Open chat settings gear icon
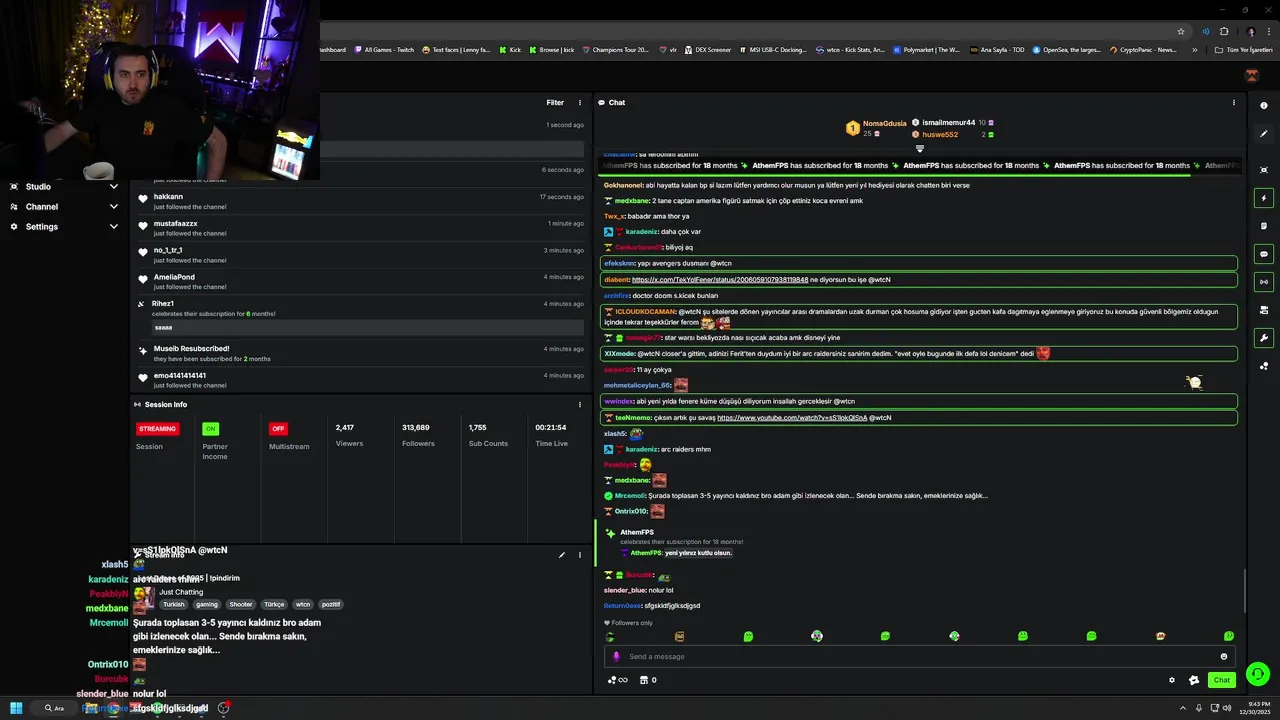This screenshot has width=1280, height=720. click(1172, 680)
